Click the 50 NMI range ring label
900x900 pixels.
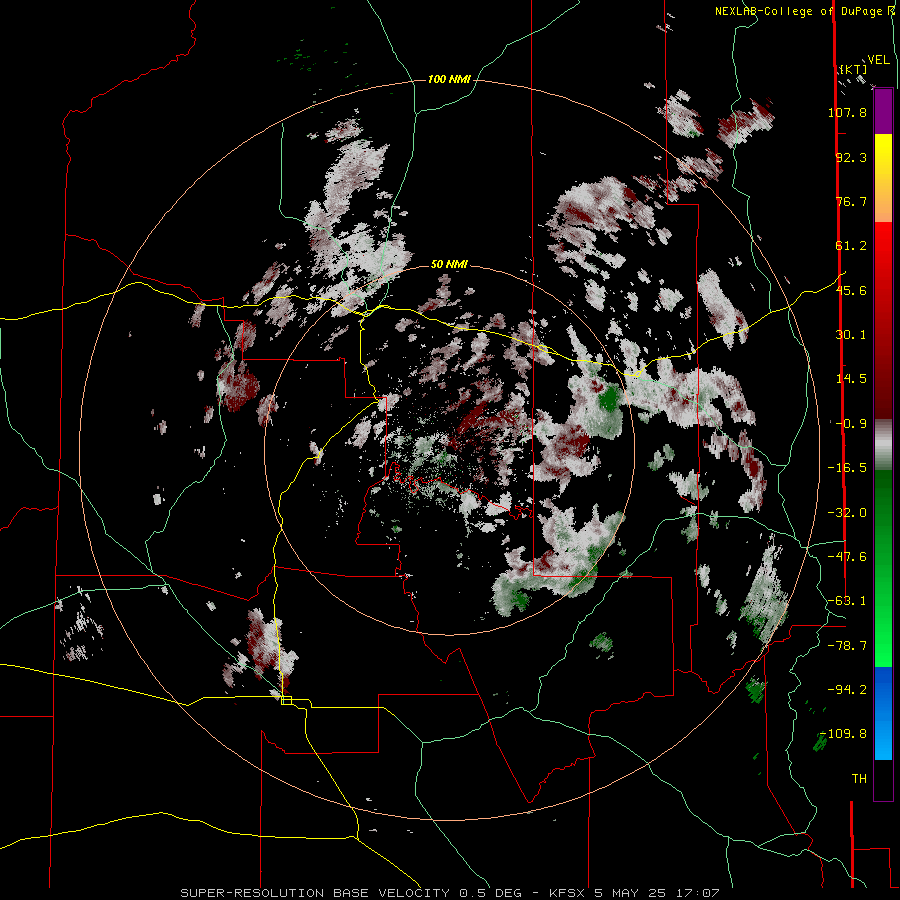449,265
